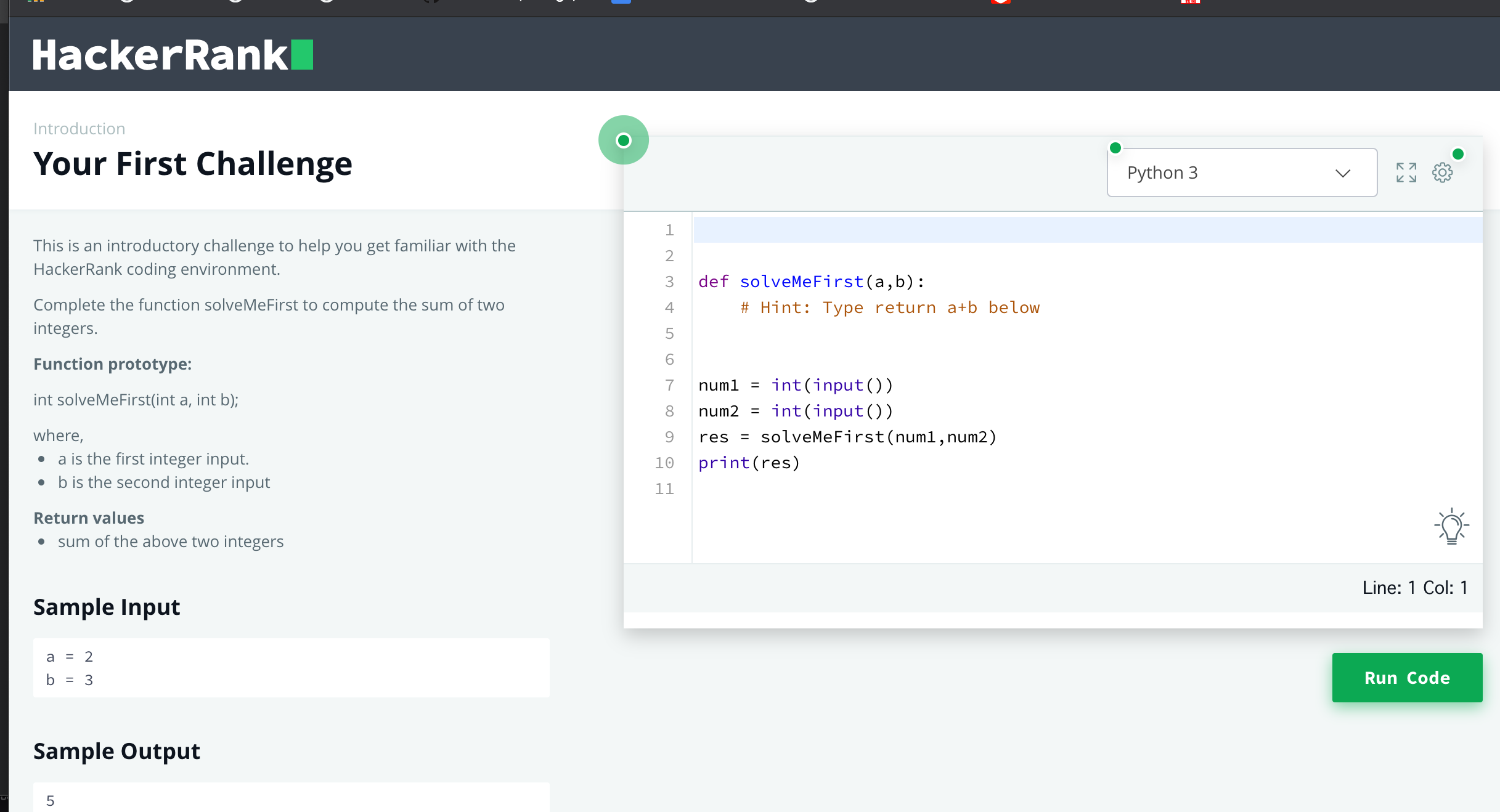Image resolution: width=1500 pixels, height=812 pixels.
Task: Click the hint comment on line 4
Action: (890, 307)
